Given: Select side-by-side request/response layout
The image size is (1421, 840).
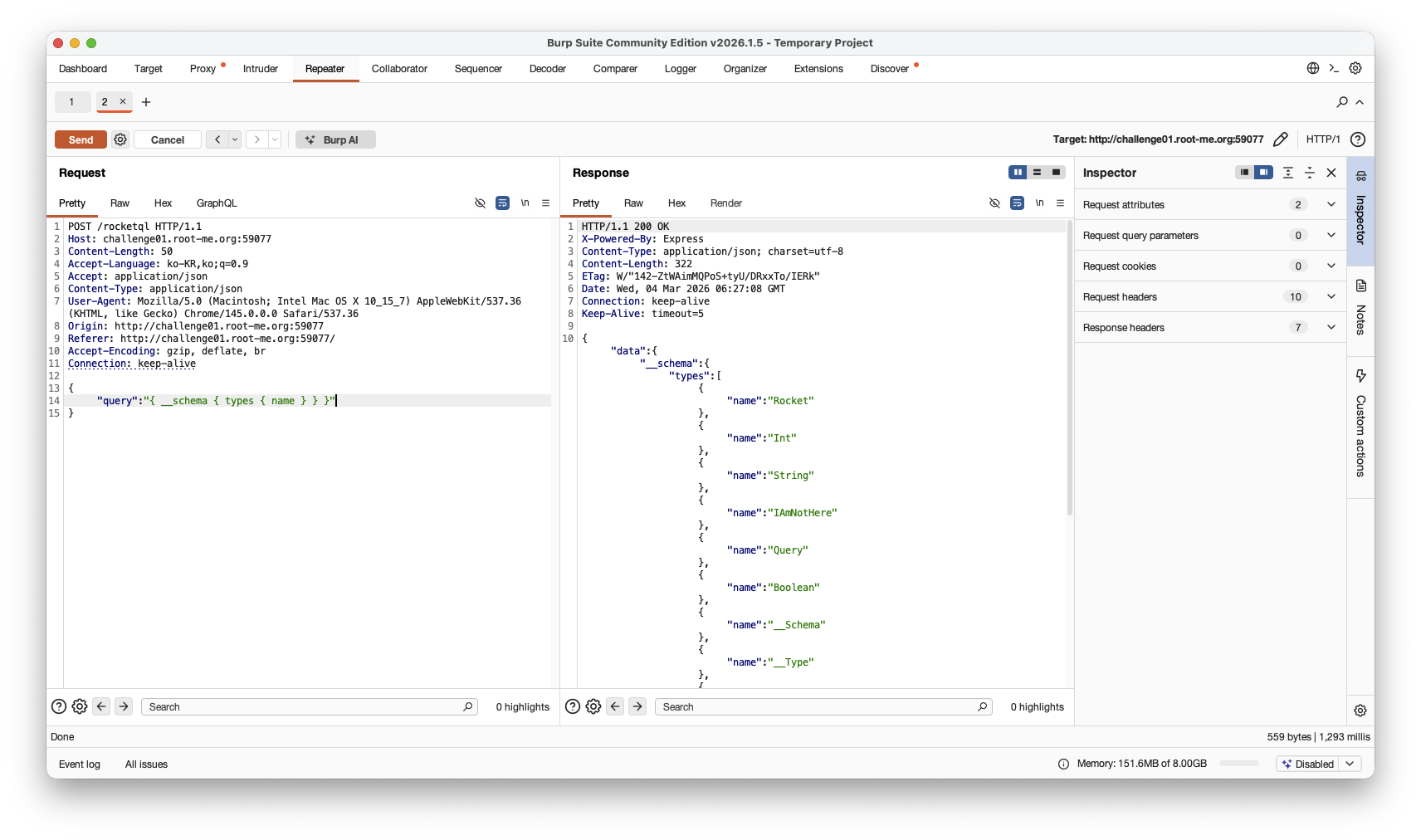Looking at the screenshot, I should [1018, 172].
